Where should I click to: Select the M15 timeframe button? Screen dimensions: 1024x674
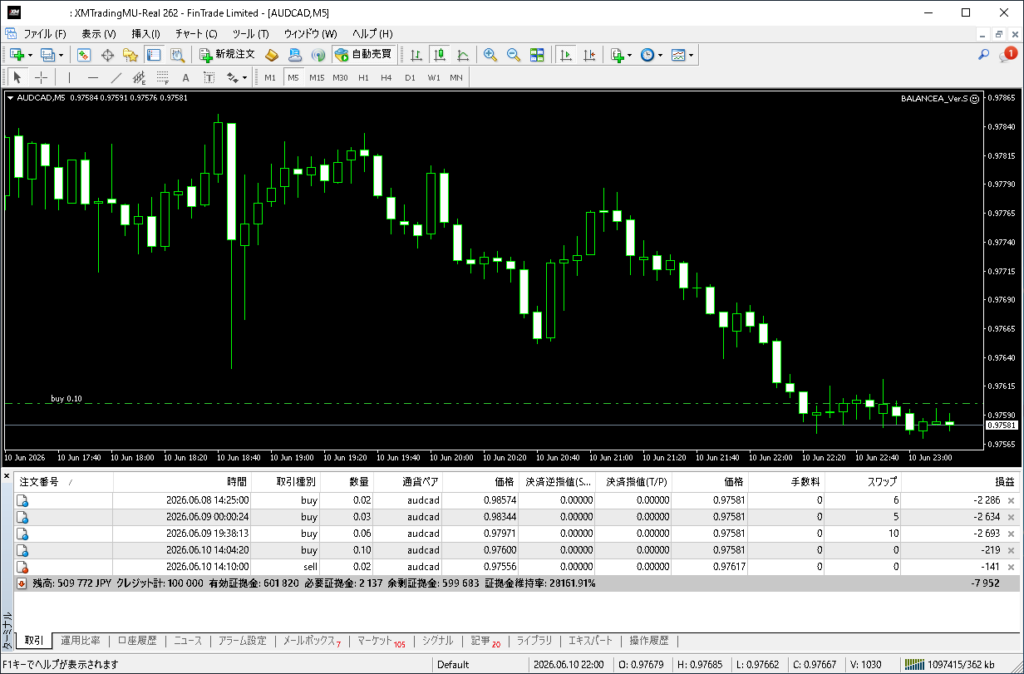(317, 78)
